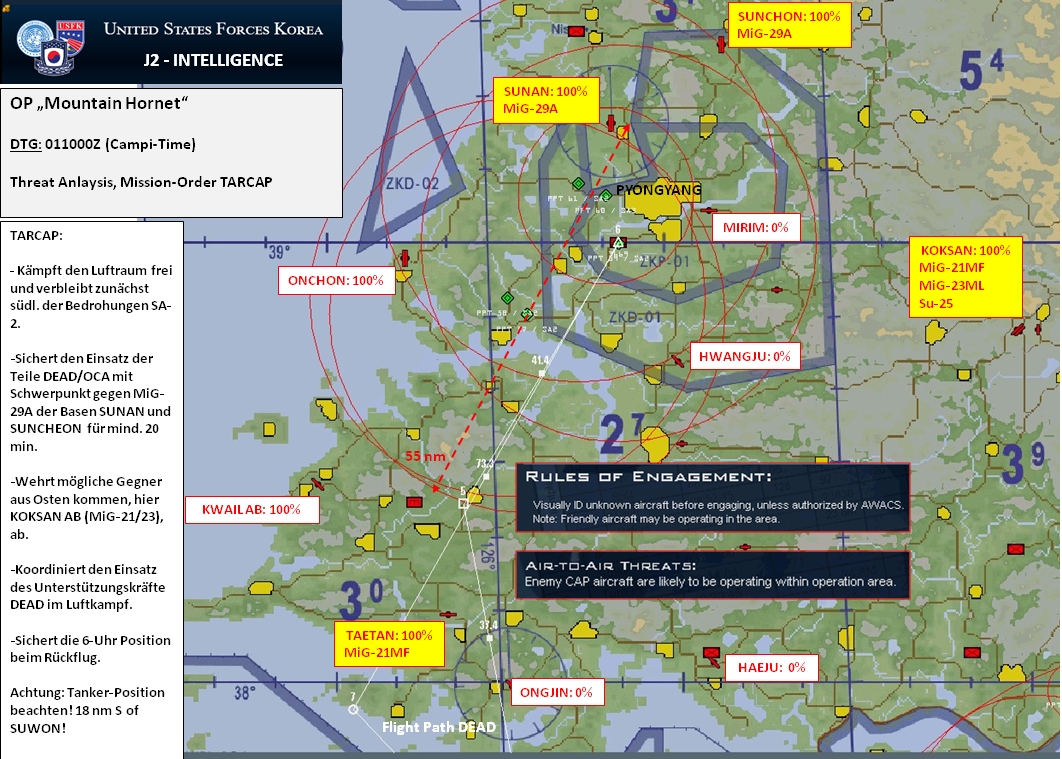Click the ZKD-01 zone label
Screen dimensions: 1062x759
click(x=634, y=317)
